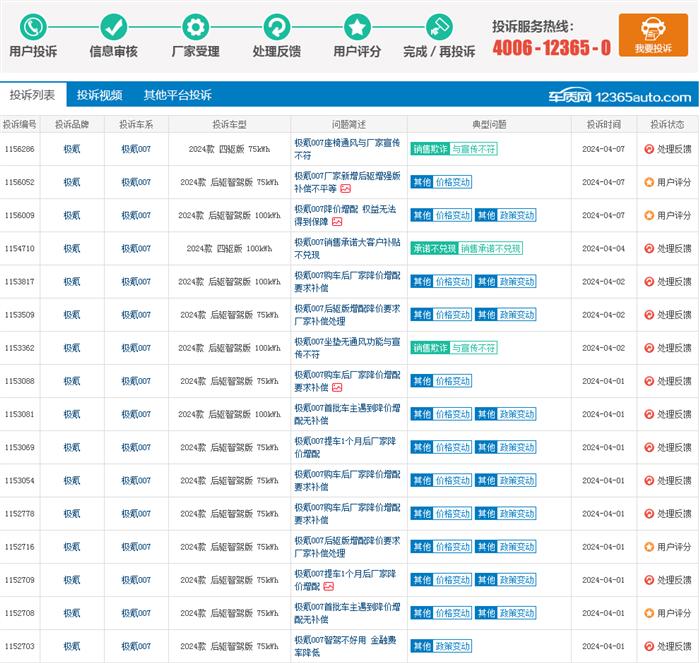Screen dimensions: 700x663
Task: Click 销售欺诈 与宣传不符 tag in row 1153362
Action: click(x=454, y=348)
